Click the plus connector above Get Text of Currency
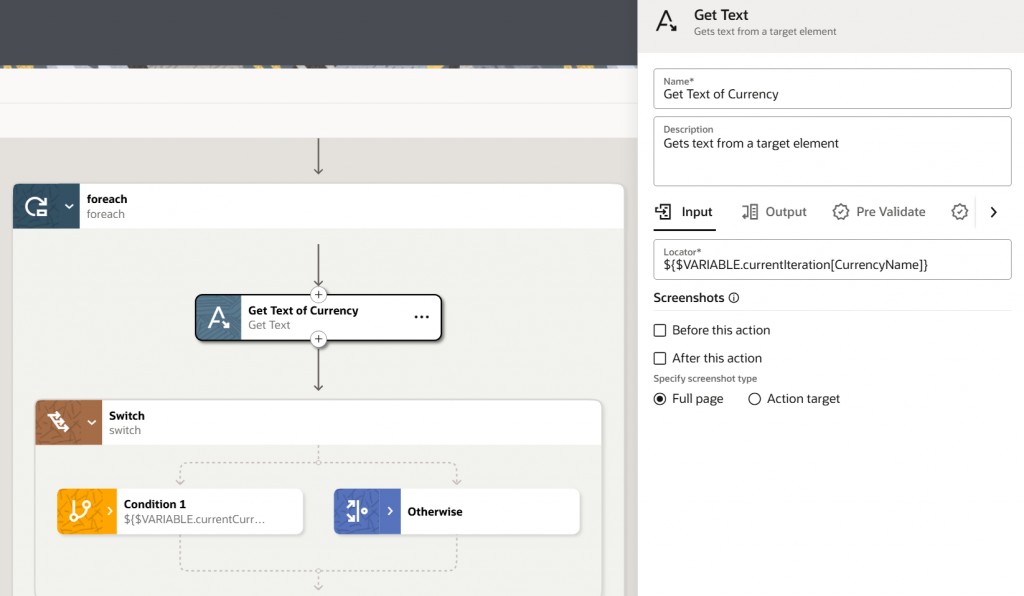 (x=318, y=294)
